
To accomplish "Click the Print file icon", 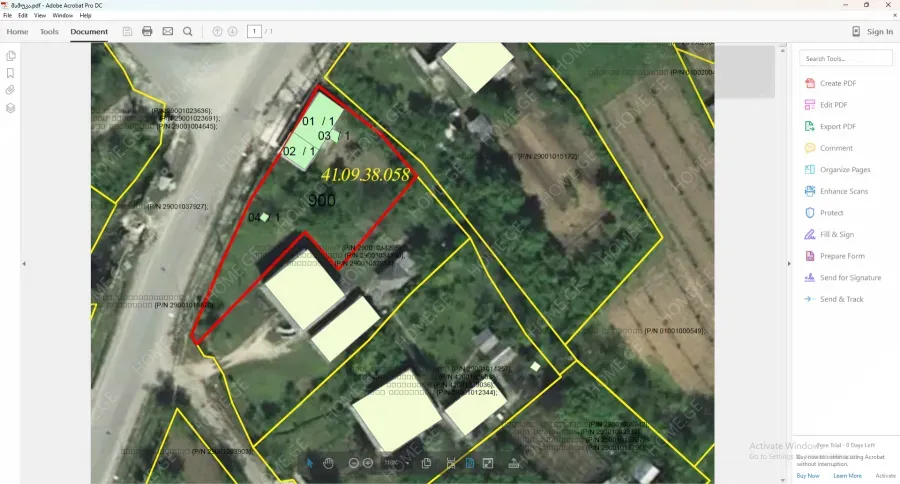I will (x=147, y=32).
